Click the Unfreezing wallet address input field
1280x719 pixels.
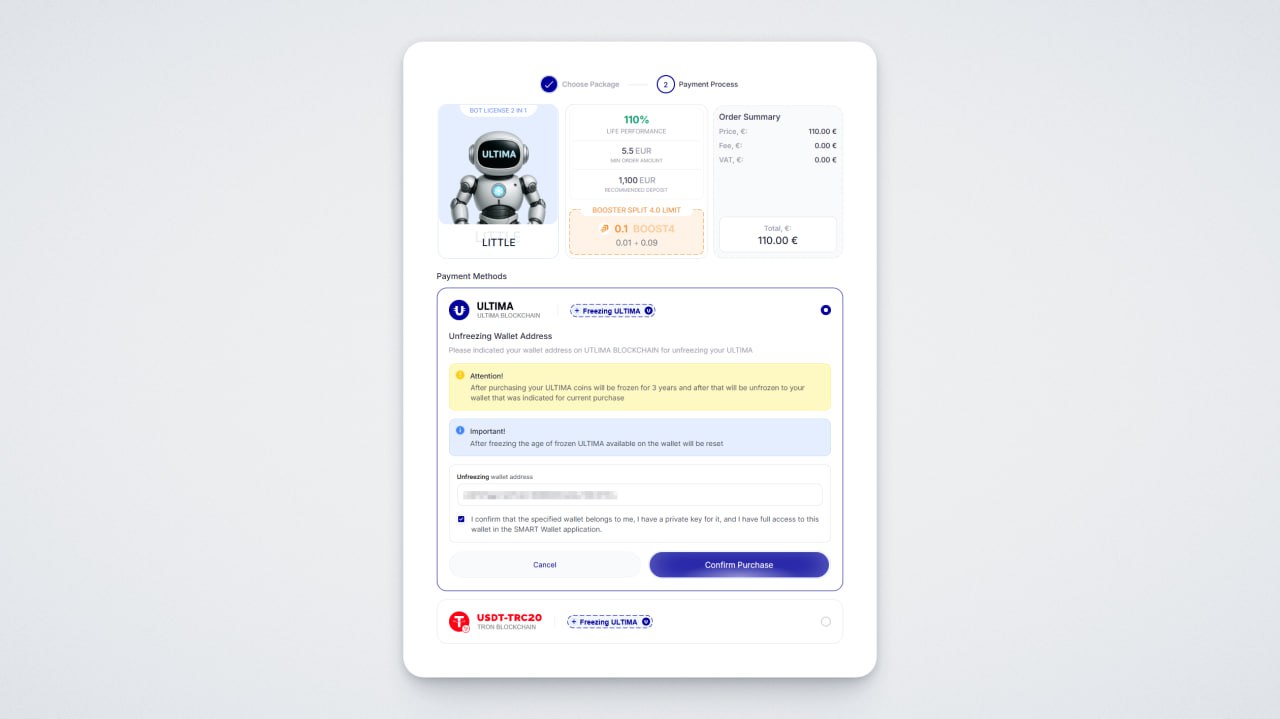tap(640, 495)
